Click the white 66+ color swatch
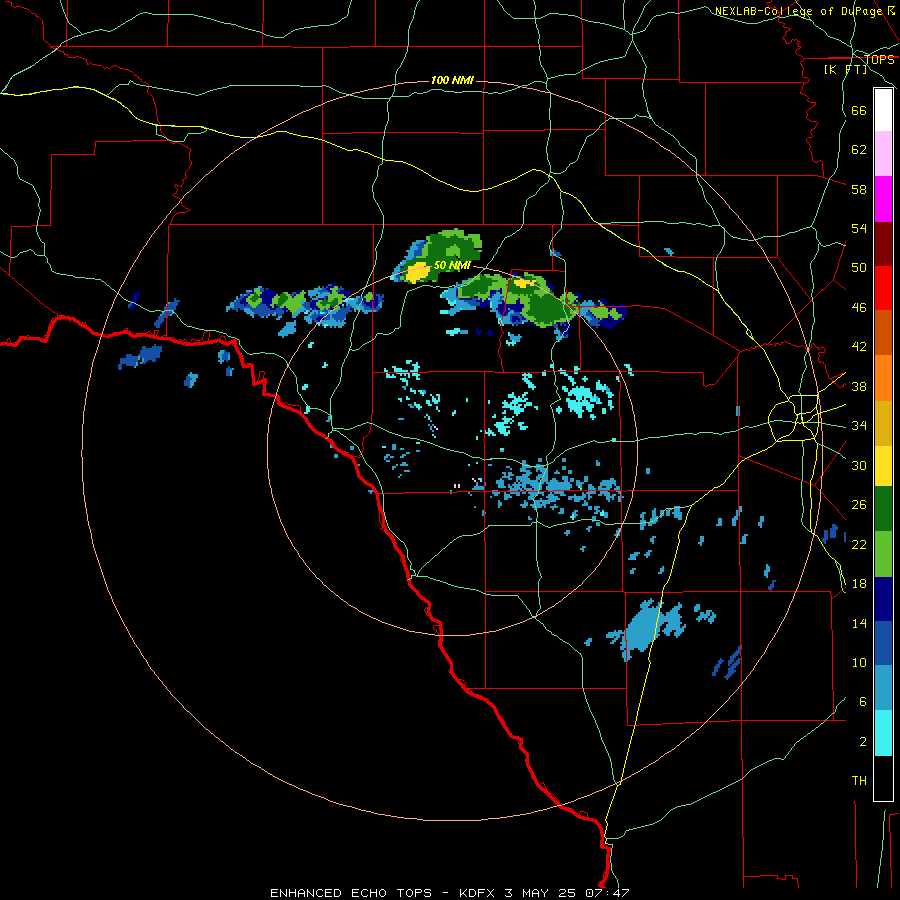The height and width of the screenshot is (900, 900). pyautogui.click(x=883, y=110)
